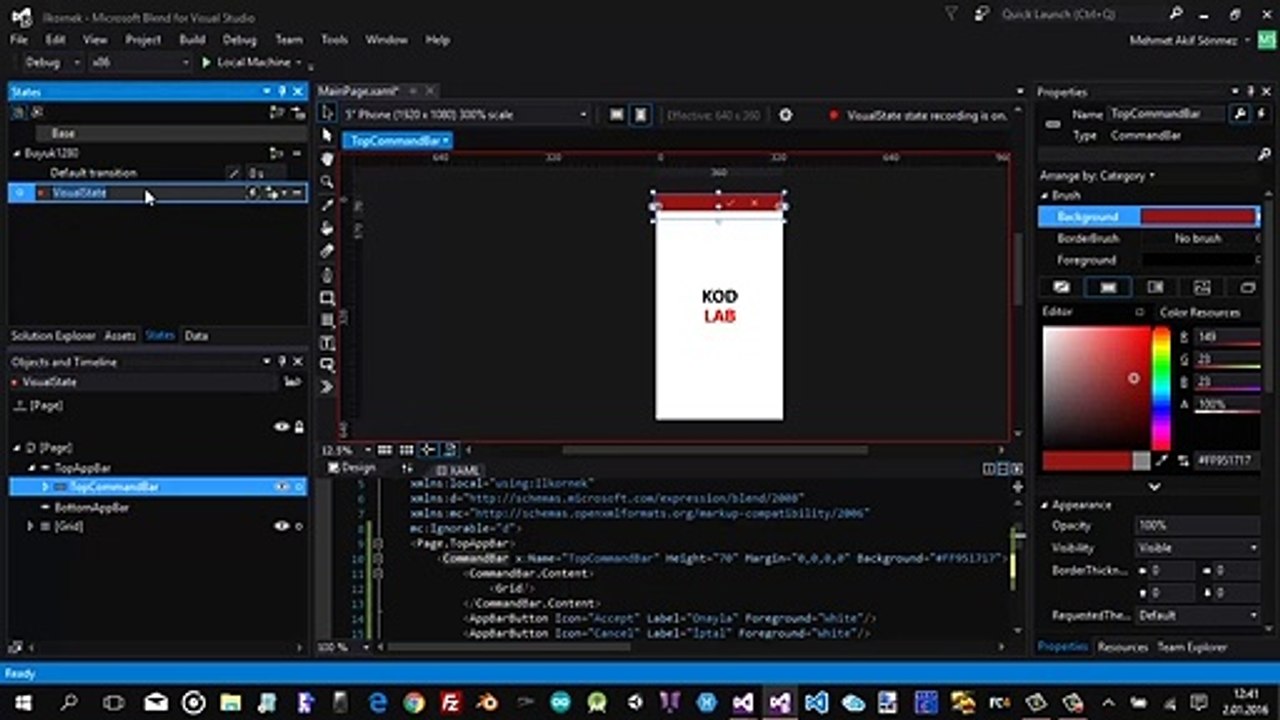Click the Properties wrench button

coord(1240,114)
